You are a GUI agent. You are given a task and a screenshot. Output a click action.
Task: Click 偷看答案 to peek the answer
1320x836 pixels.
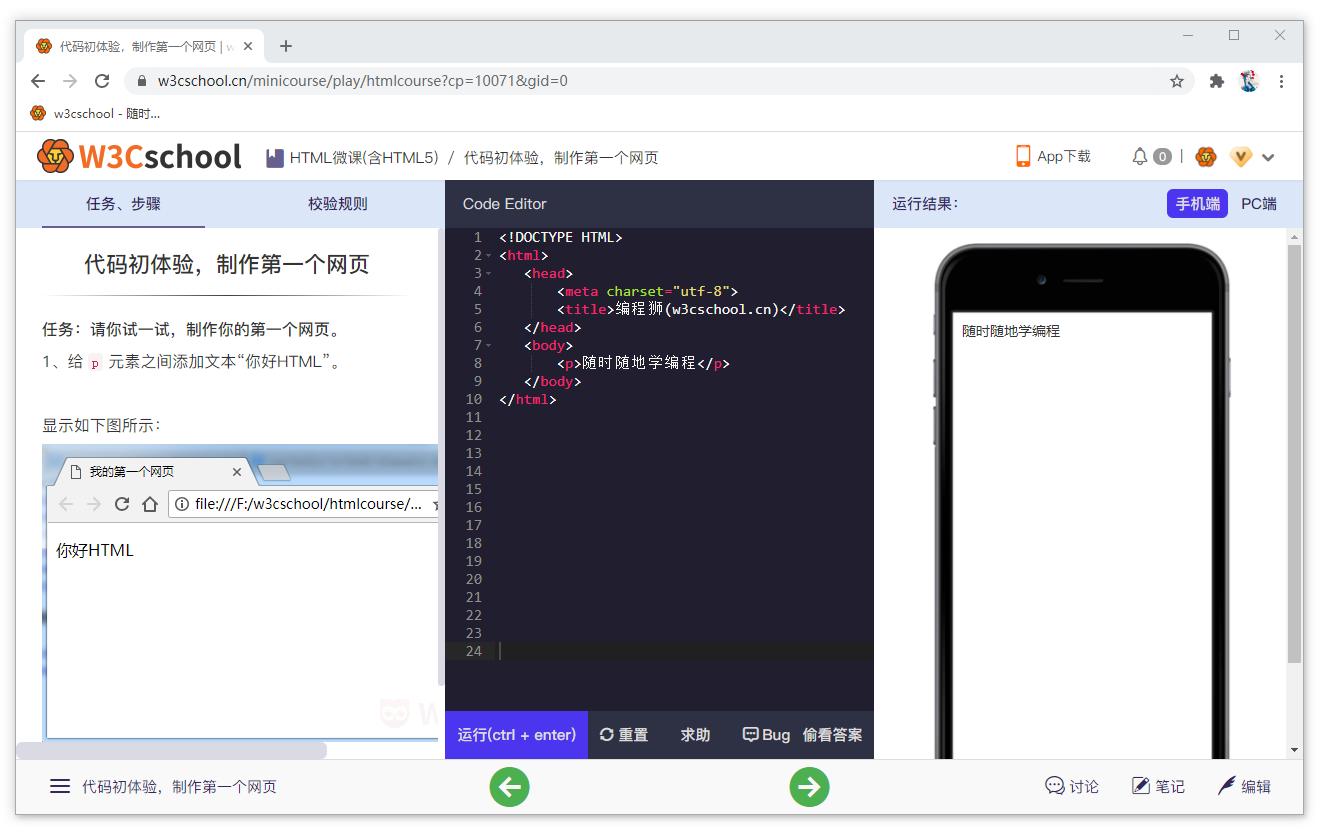[x=833, y=734]
